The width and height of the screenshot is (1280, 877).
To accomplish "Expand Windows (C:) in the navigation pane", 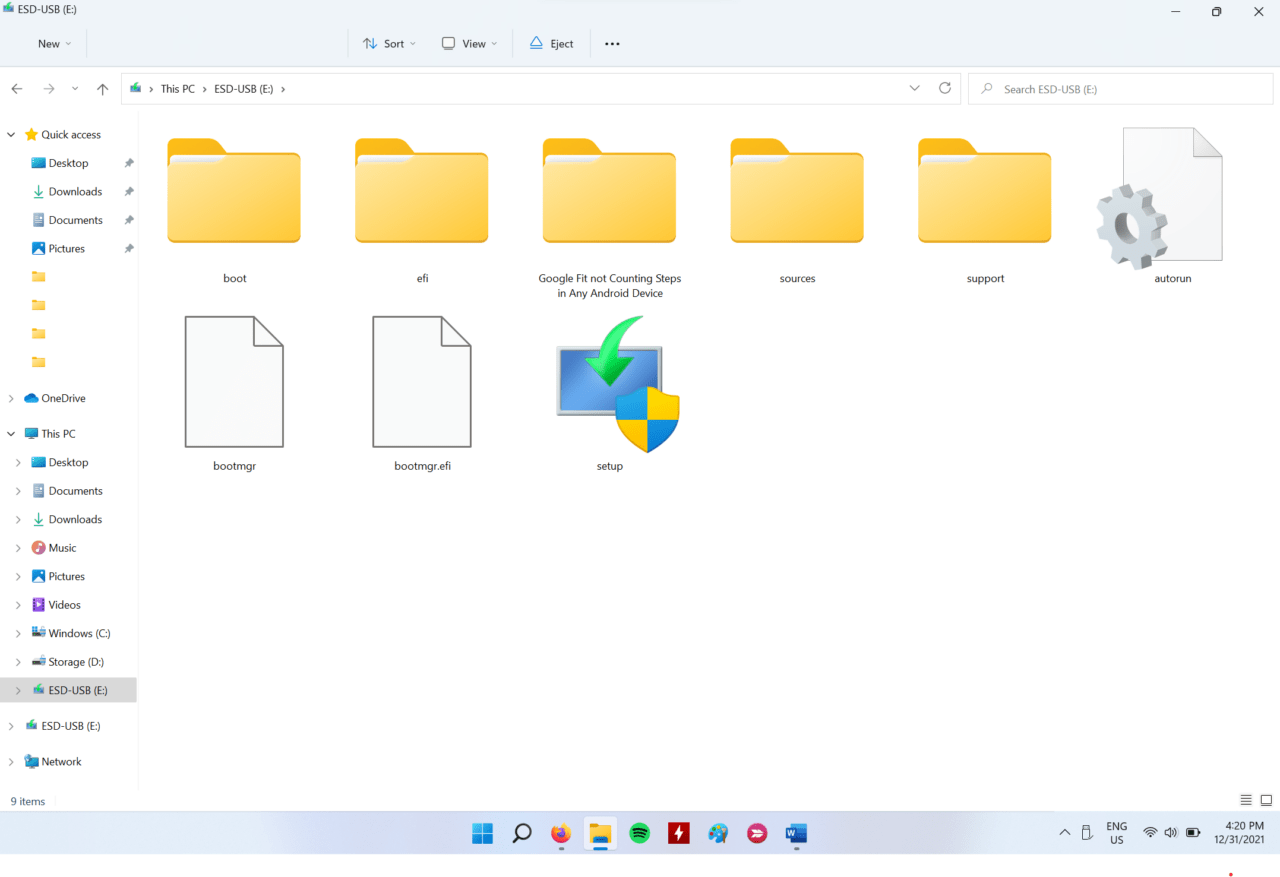I will (18, 632).
